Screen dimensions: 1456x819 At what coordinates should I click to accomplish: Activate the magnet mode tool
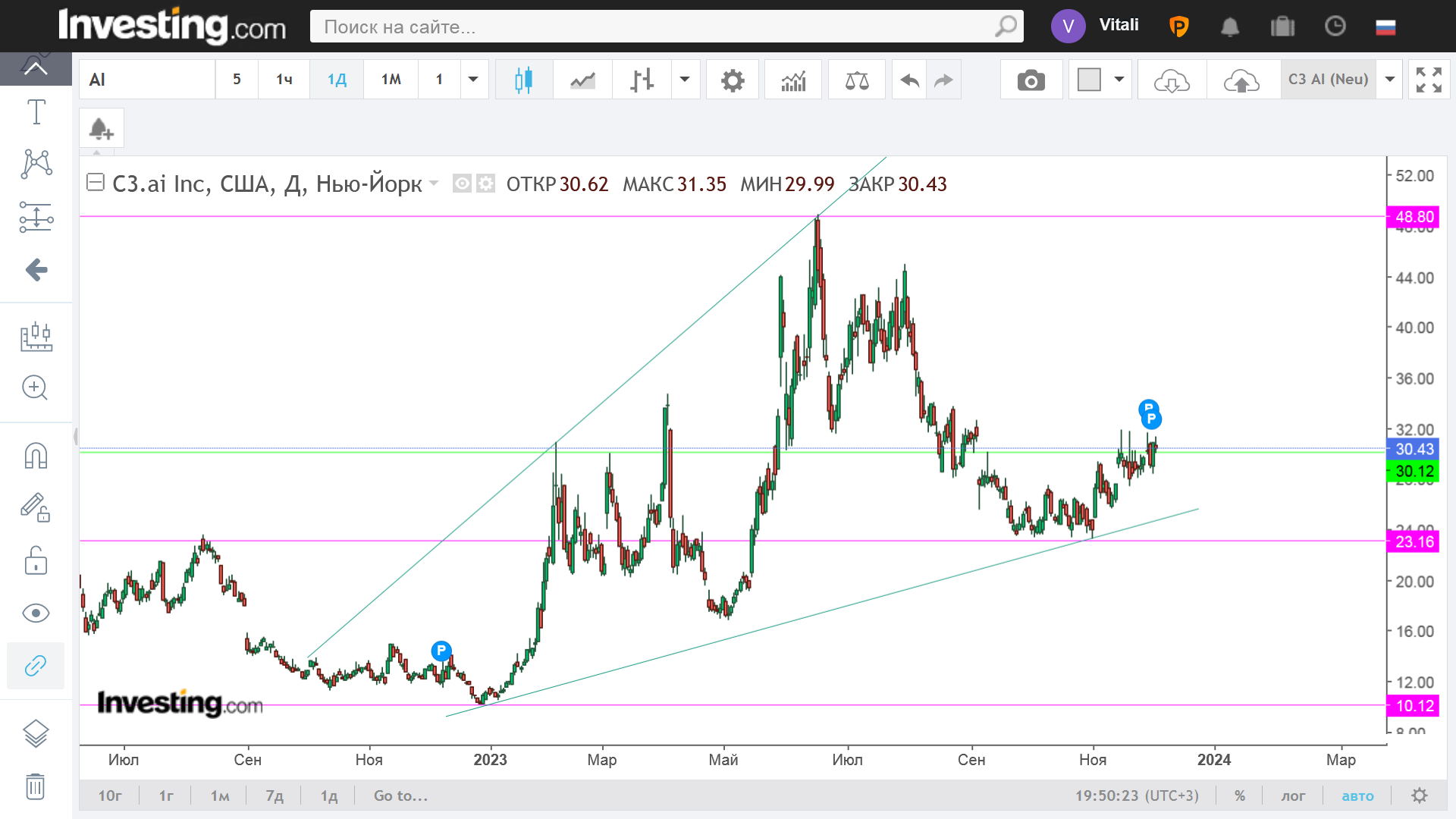[x=36, y=456]
